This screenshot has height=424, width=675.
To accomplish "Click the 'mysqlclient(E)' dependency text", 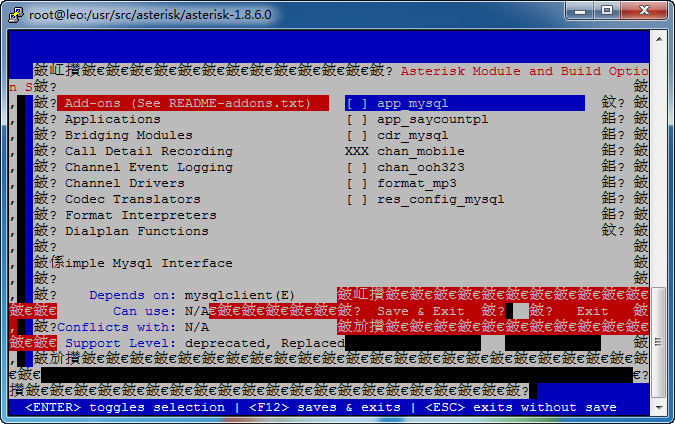I will coord(240,295).
